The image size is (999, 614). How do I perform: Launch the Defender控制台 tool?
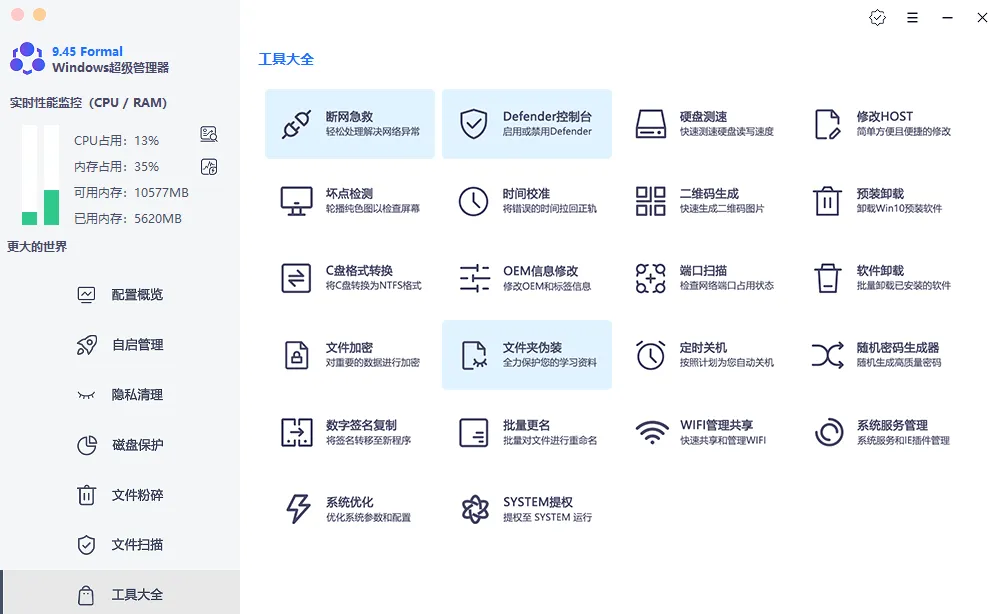(527, 123)
